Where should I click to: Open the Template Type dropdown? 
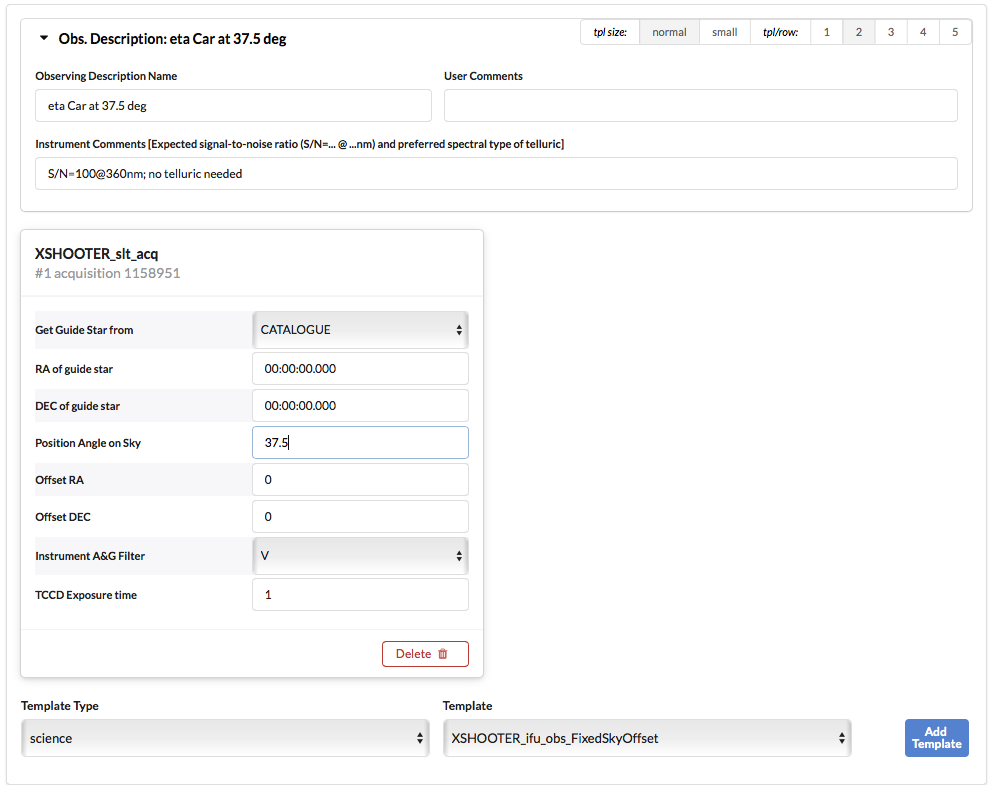tap(225, 738)
